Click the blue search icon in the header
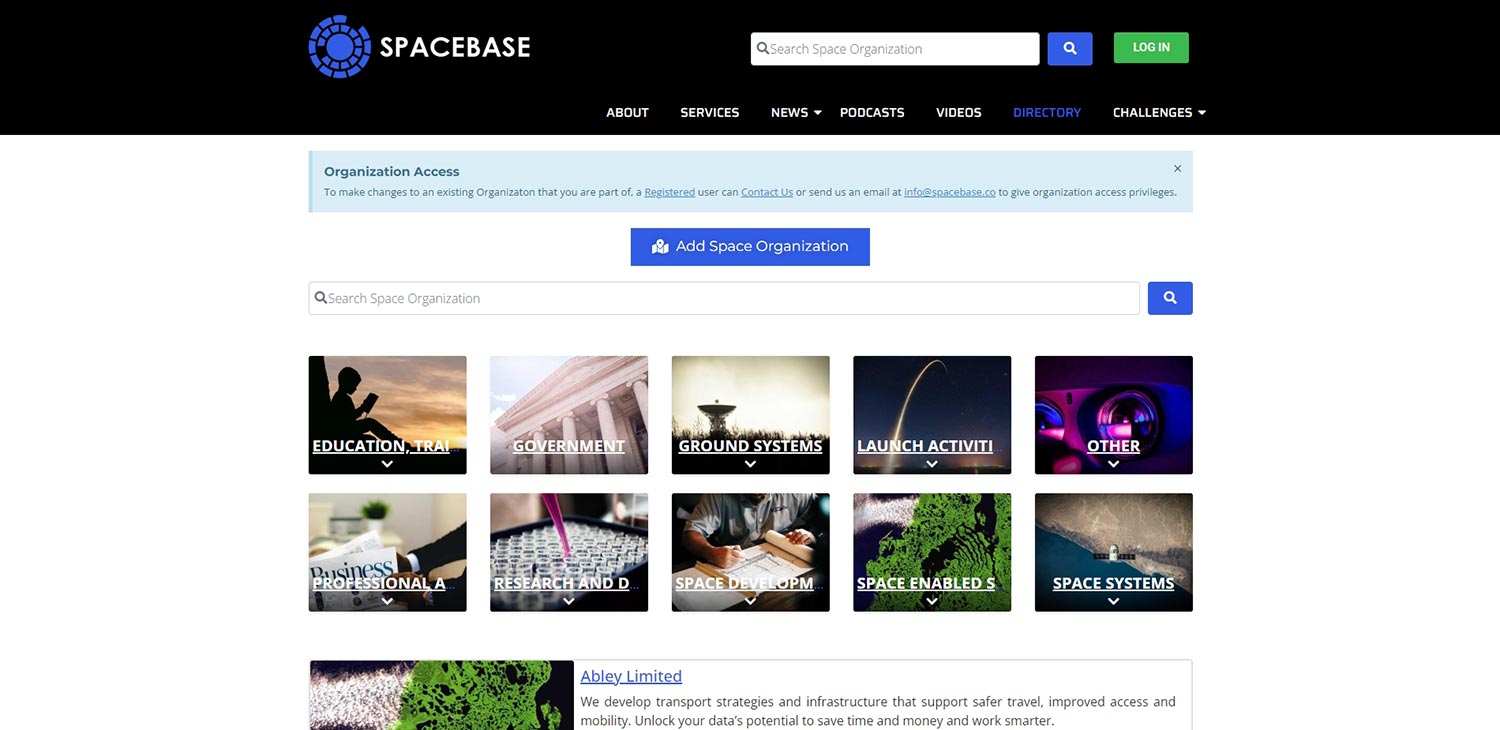Viewport: 1500px width, 730px height. 1069,48
